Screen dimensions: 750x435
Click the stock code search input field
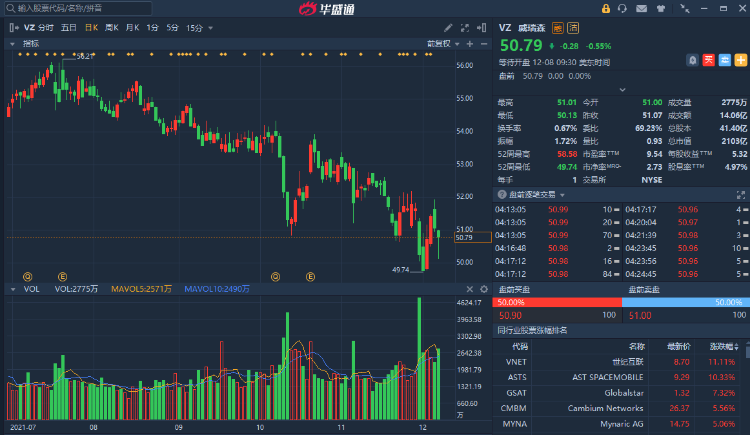point(77,8)
